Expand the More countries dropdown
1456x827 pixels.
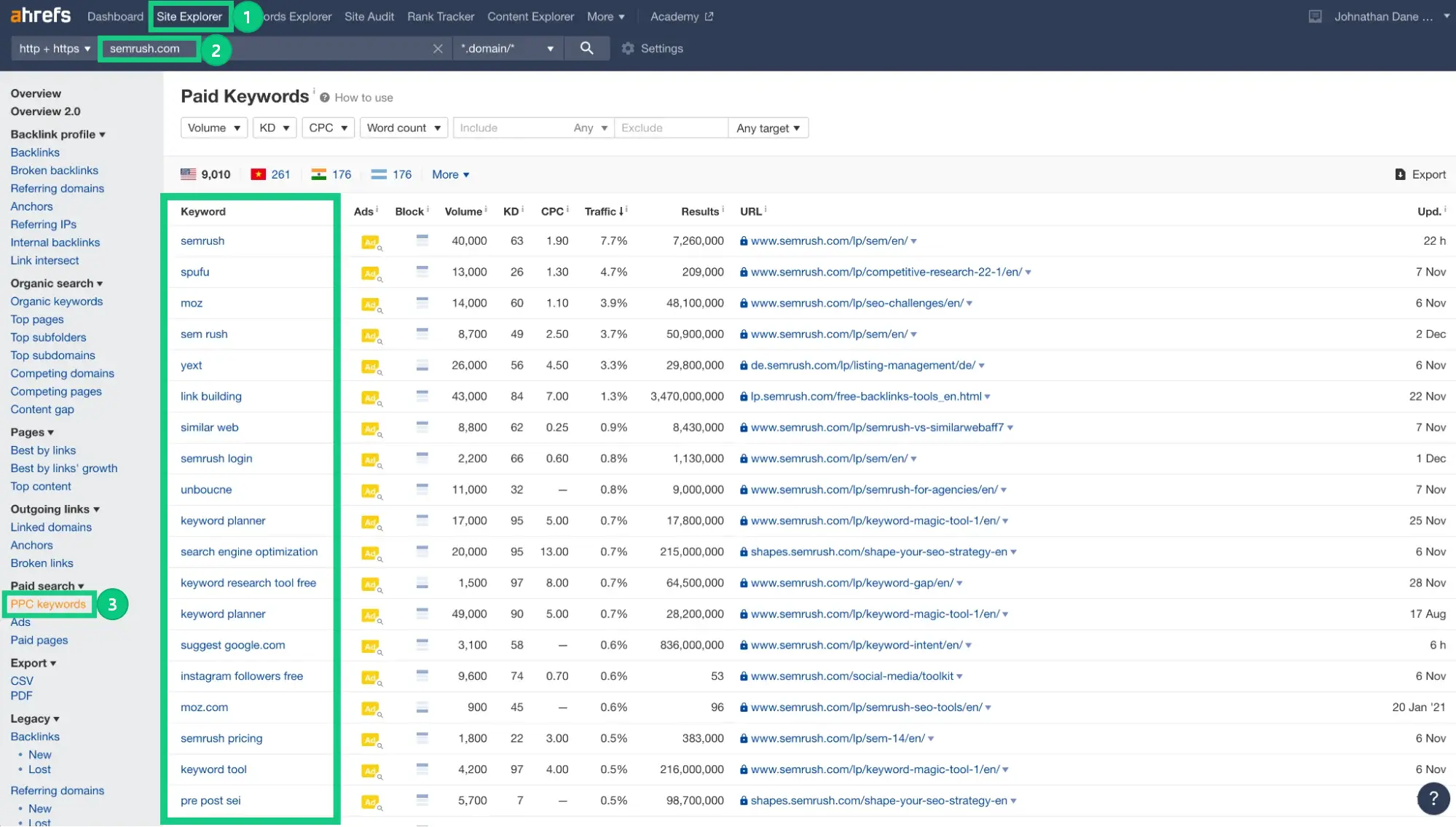(x=450, y=175)
